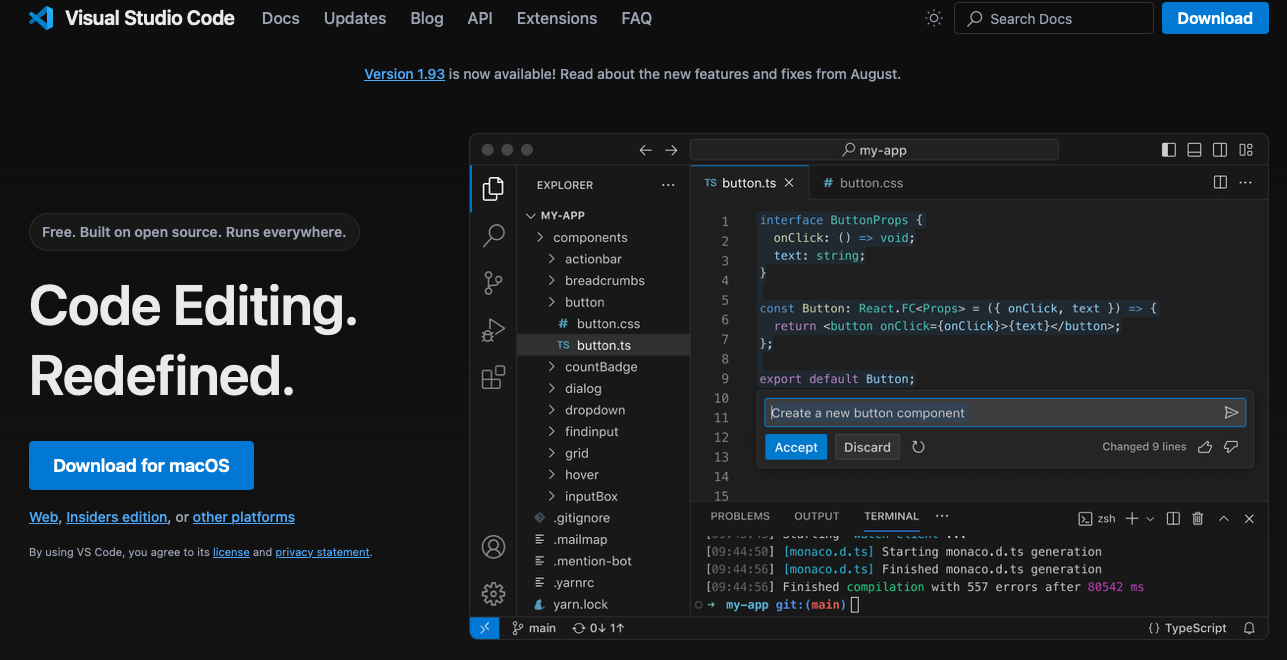Open Run and Debug view icon
Screen dimensions: 1287x660
(493, 330)
